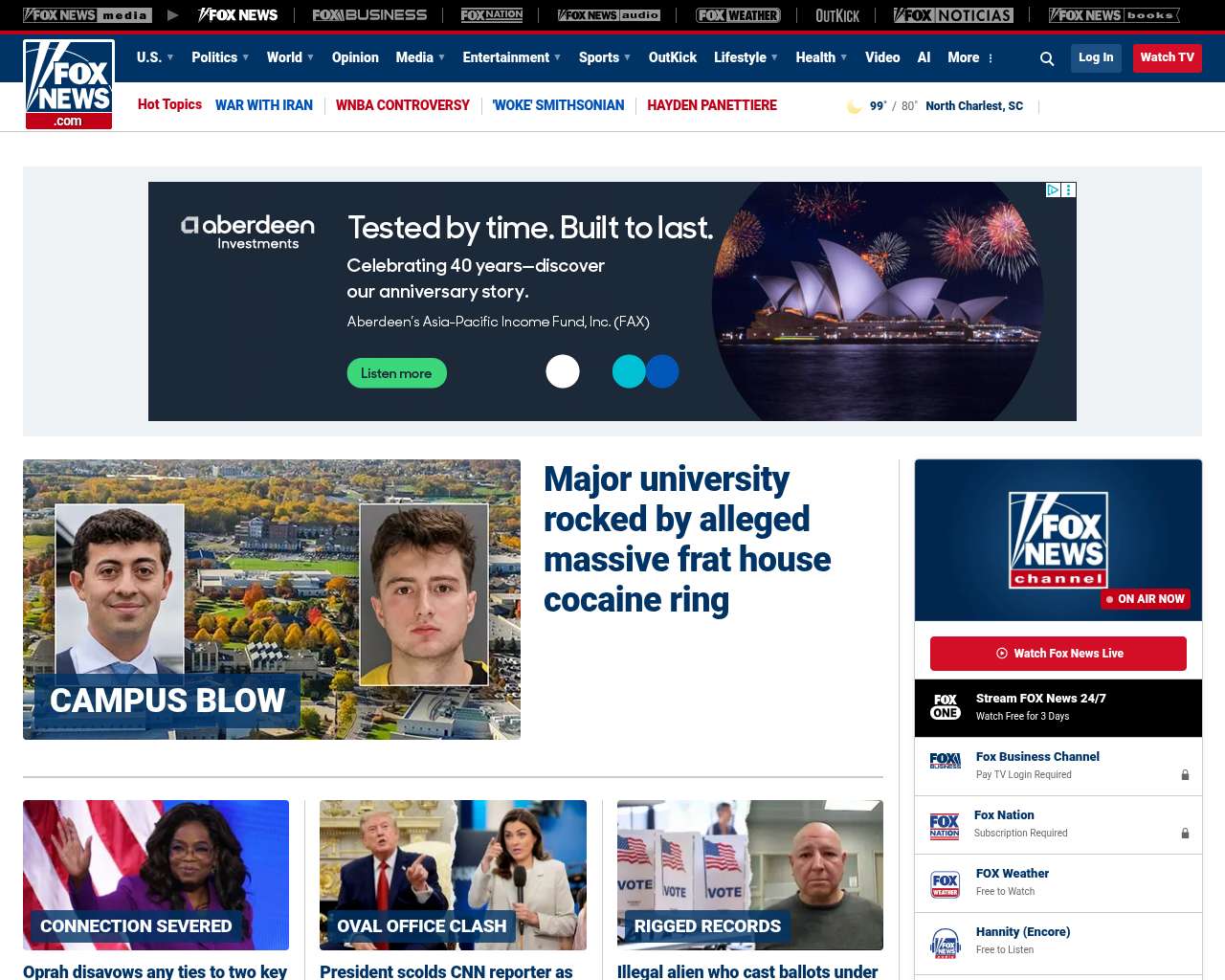Open Fox News Audio from the network bar

pyautogui.click(x=609, y=15)
